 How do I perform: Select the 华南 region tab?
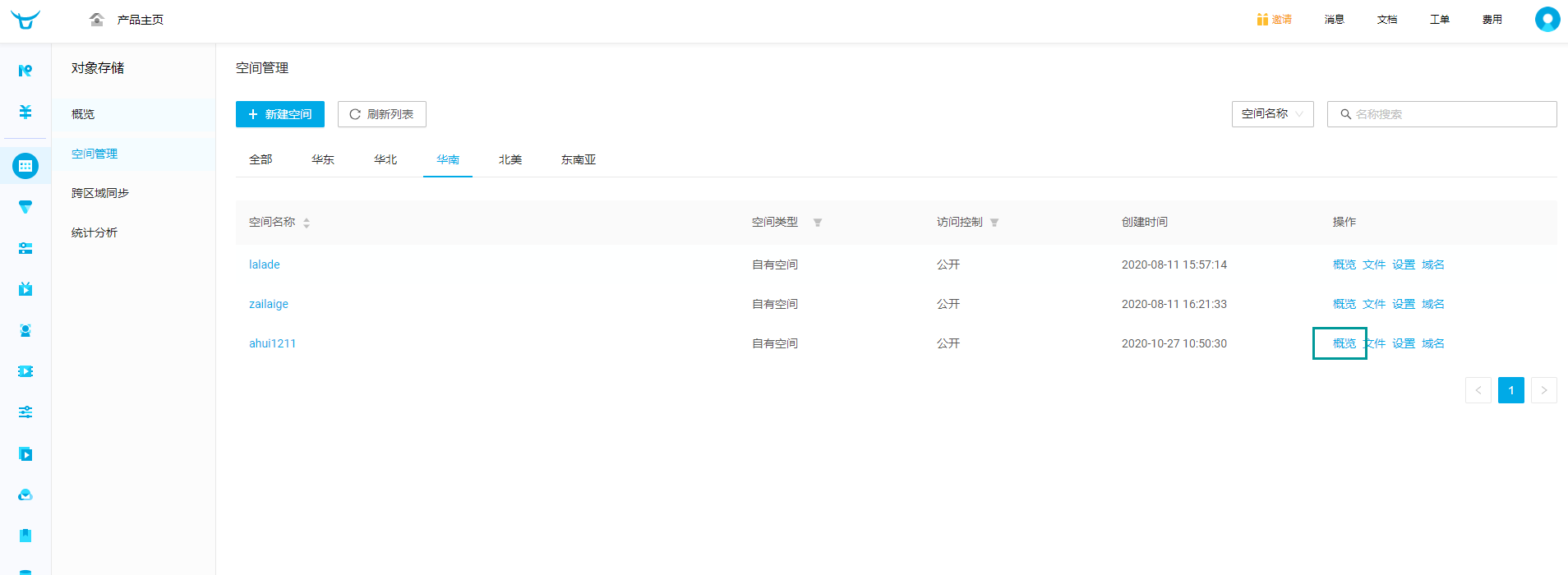(x=448, y=159)
